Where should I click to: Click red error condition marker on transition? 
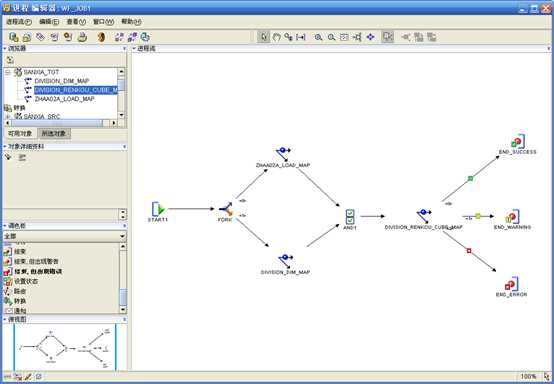coord(469,250)
